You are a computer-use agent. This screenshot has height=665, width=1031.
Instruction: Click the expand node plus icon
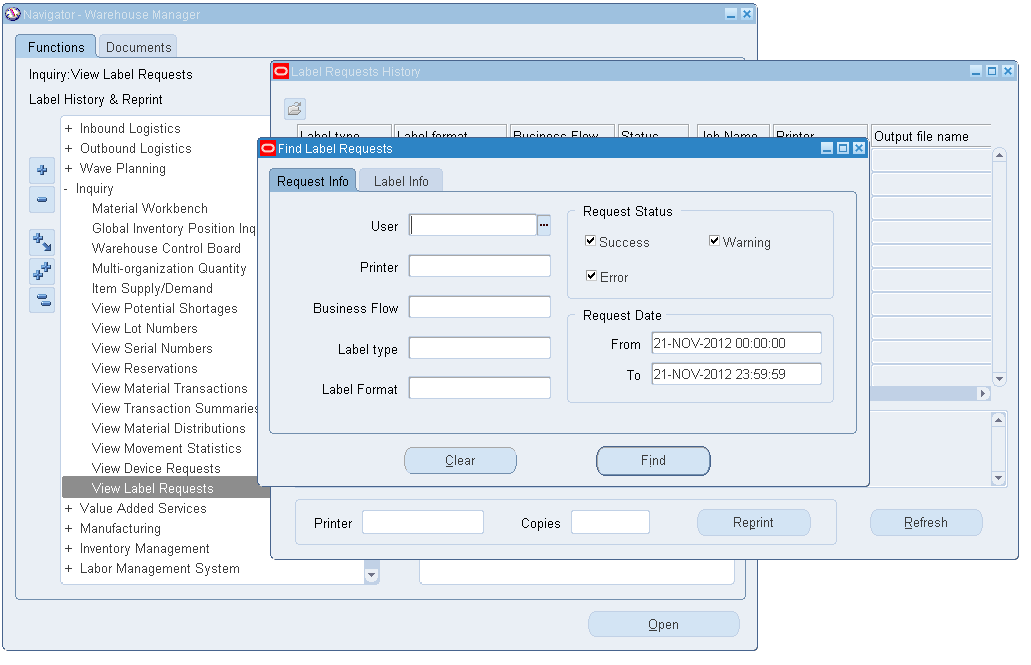point(42,170)
